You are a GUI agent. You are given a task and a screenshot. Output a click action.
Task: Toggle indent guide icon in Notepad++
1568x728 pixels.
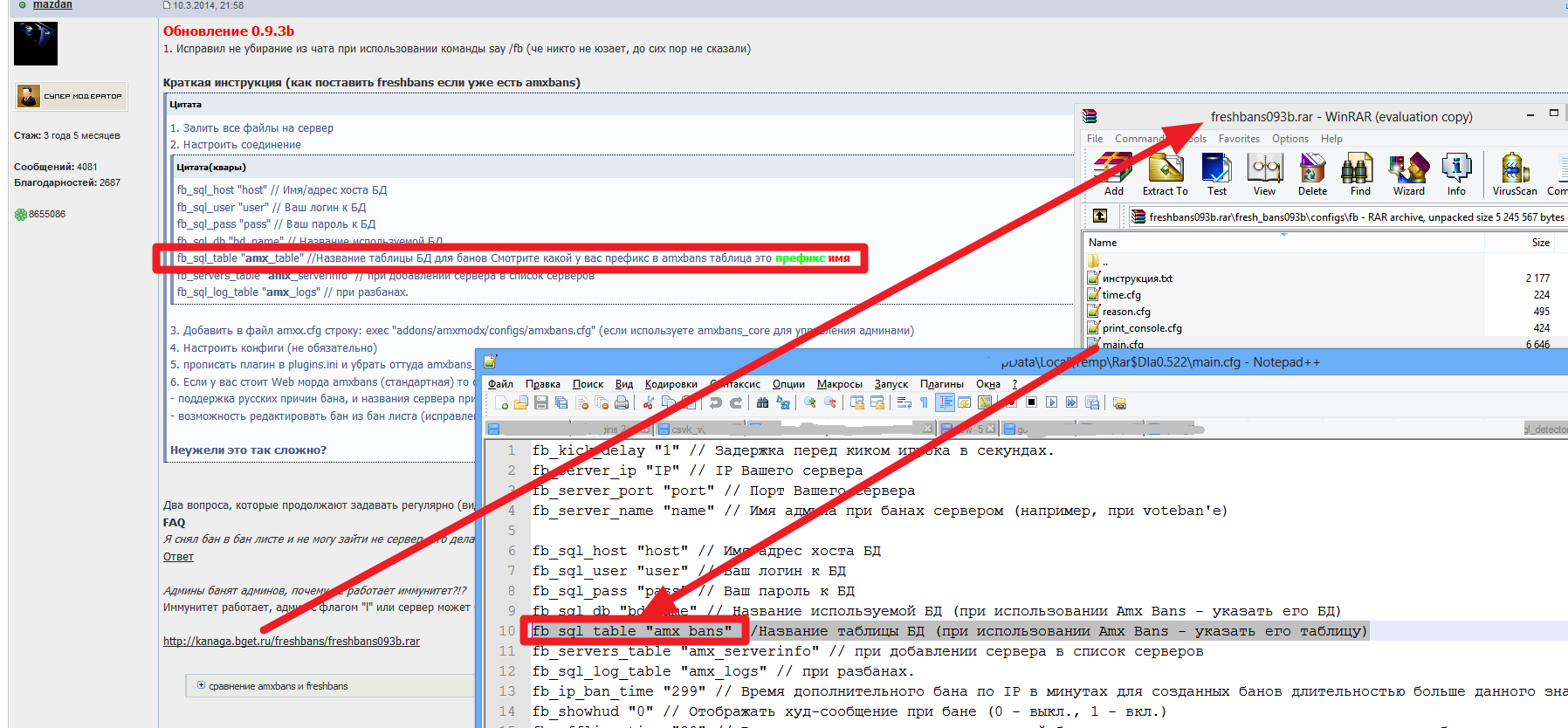(x=945, y=402)
